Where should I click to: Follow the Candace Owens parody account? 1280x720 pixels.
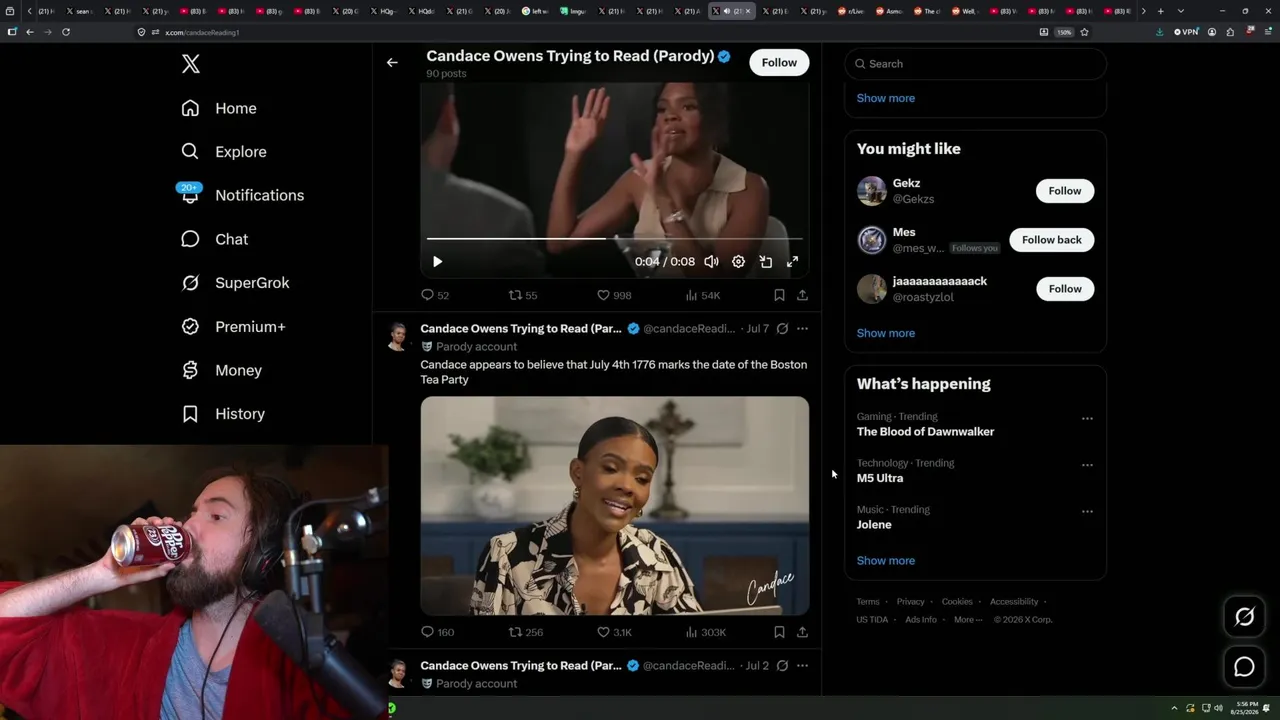tap(779, 62)
